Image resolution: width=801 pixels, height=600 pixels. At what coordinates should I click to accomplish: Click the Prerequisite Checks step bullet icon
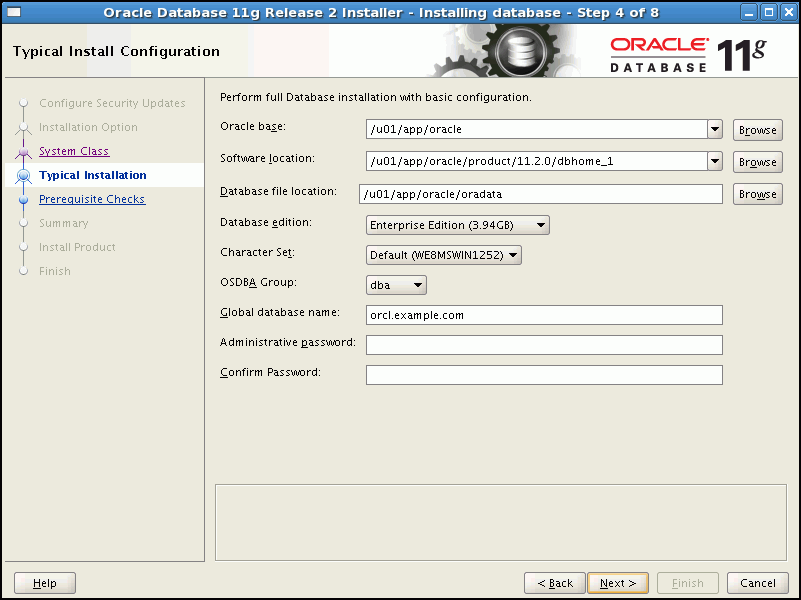24,200
